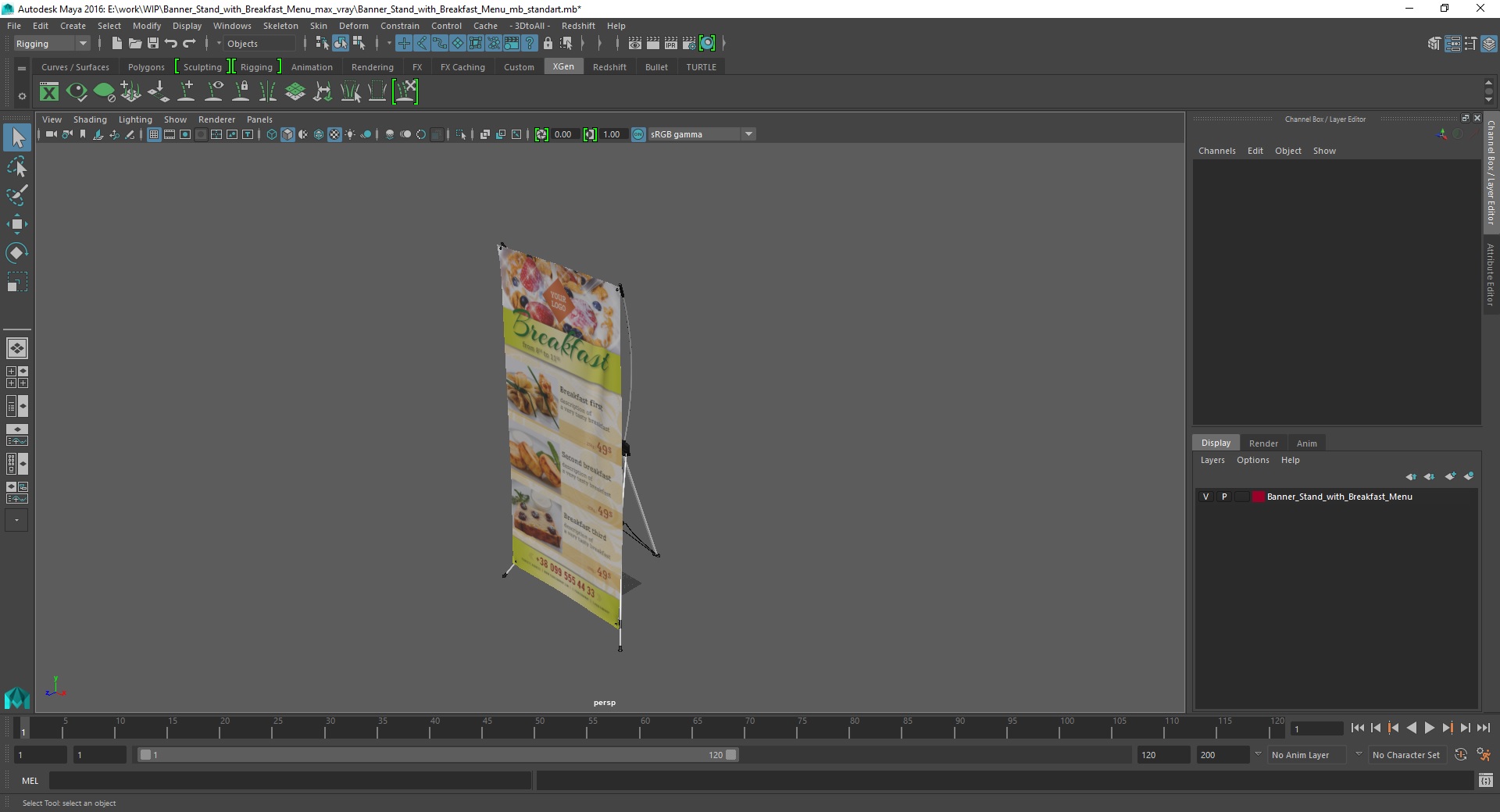Open the Channels menu in Channel Box

[1216, 151]
